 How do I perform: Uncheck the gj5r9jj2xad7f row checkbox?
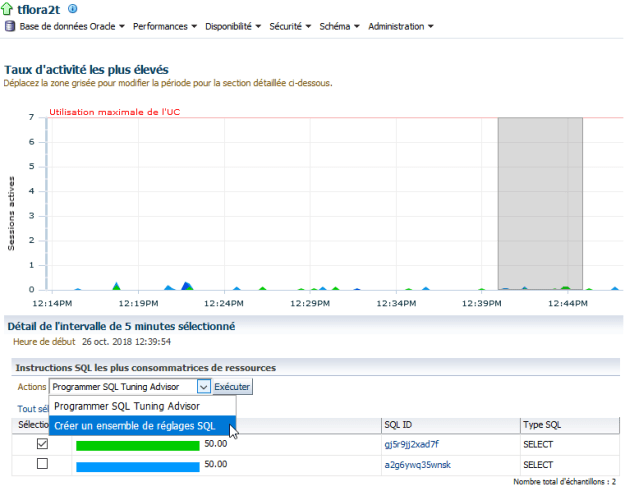(x=42, y=444)
